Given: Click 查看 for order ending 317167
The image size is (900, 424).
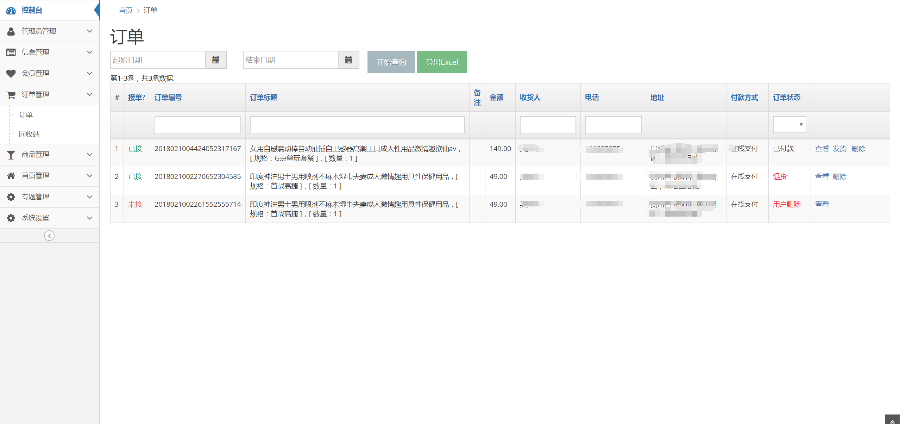Looking at the screenshot, I should pyautogui.click(x=822, y=149).
